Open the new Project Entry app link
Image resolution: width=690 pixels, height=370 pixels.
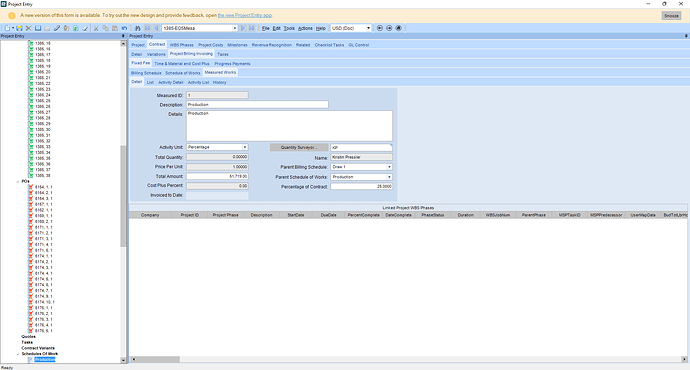(x=245, y=15)
